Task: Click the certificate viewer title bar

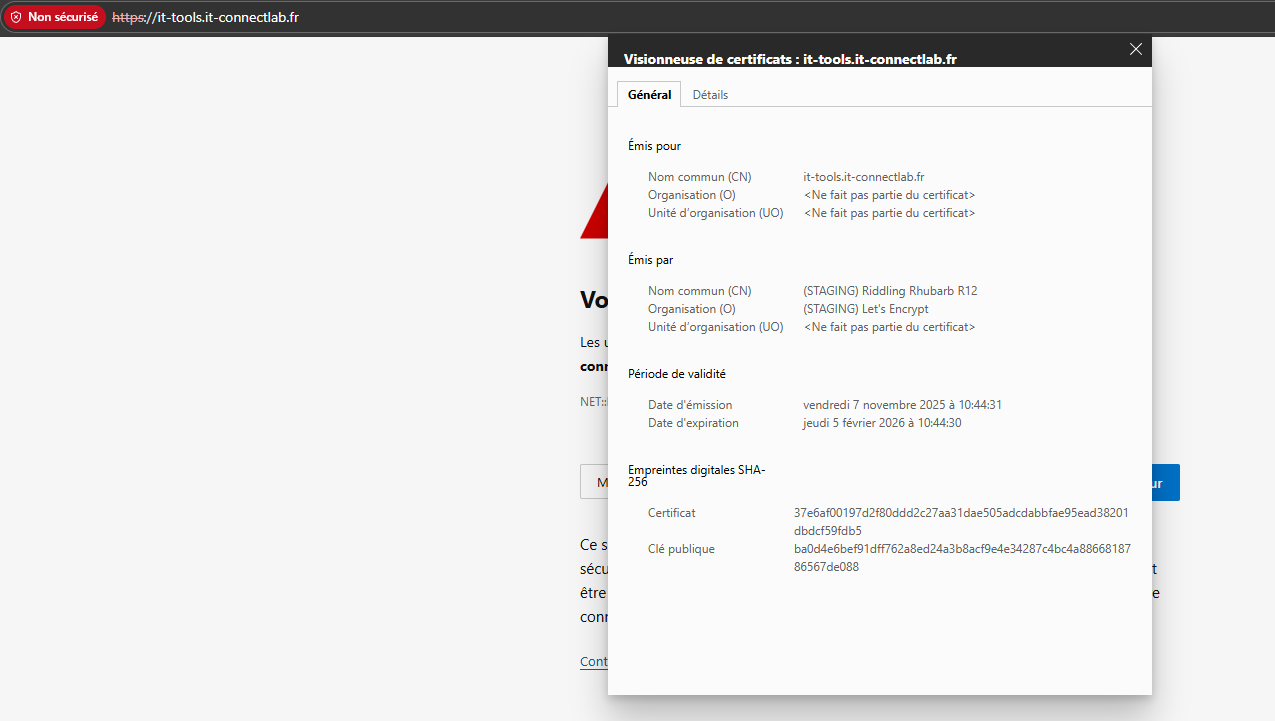Action: click(x=790, y=59)
